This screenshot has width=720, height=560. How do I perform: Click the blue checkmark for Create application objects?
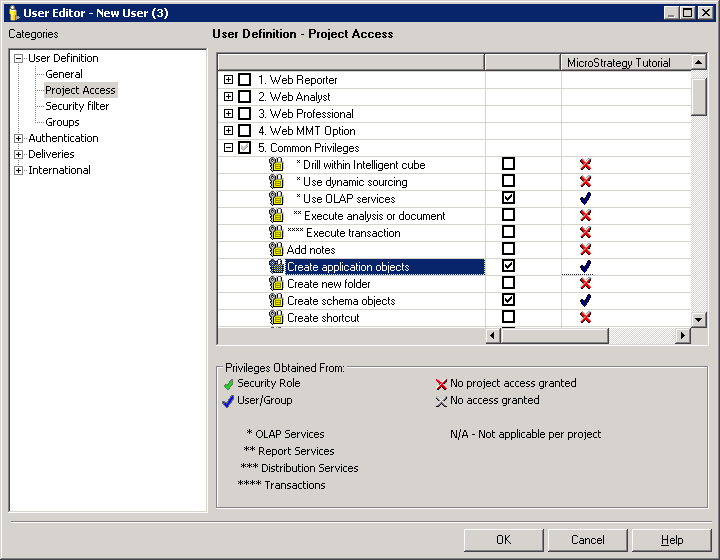[x=585, y=267]
